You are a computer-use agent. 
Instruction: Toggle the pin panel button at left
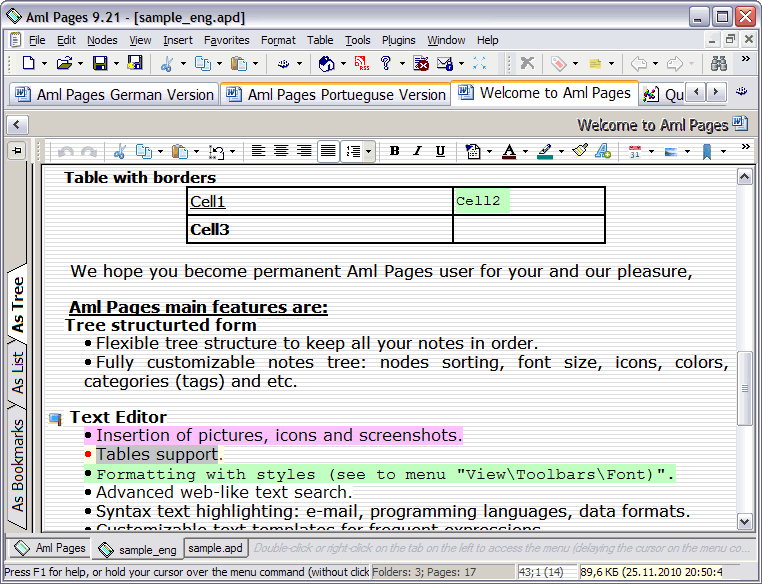17,151
